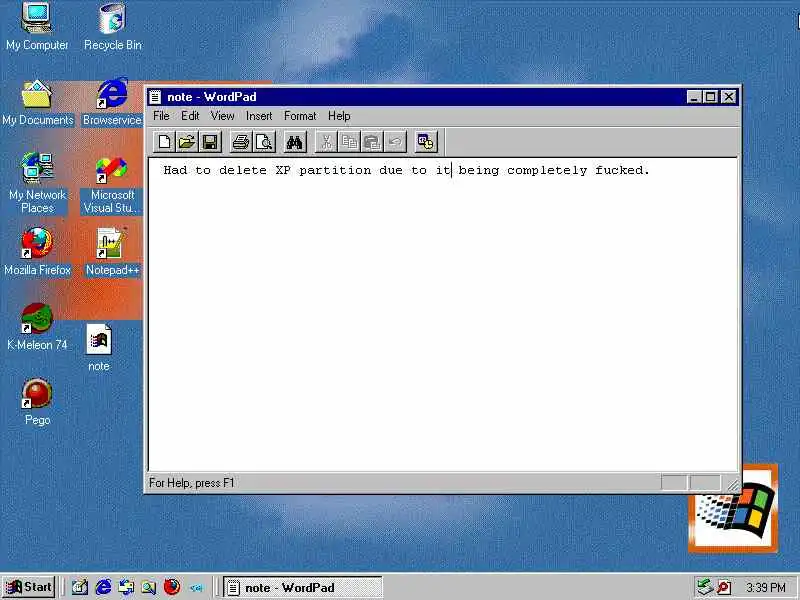
Task: Click the Paste toolbar icon
Action: coord(372,142)
